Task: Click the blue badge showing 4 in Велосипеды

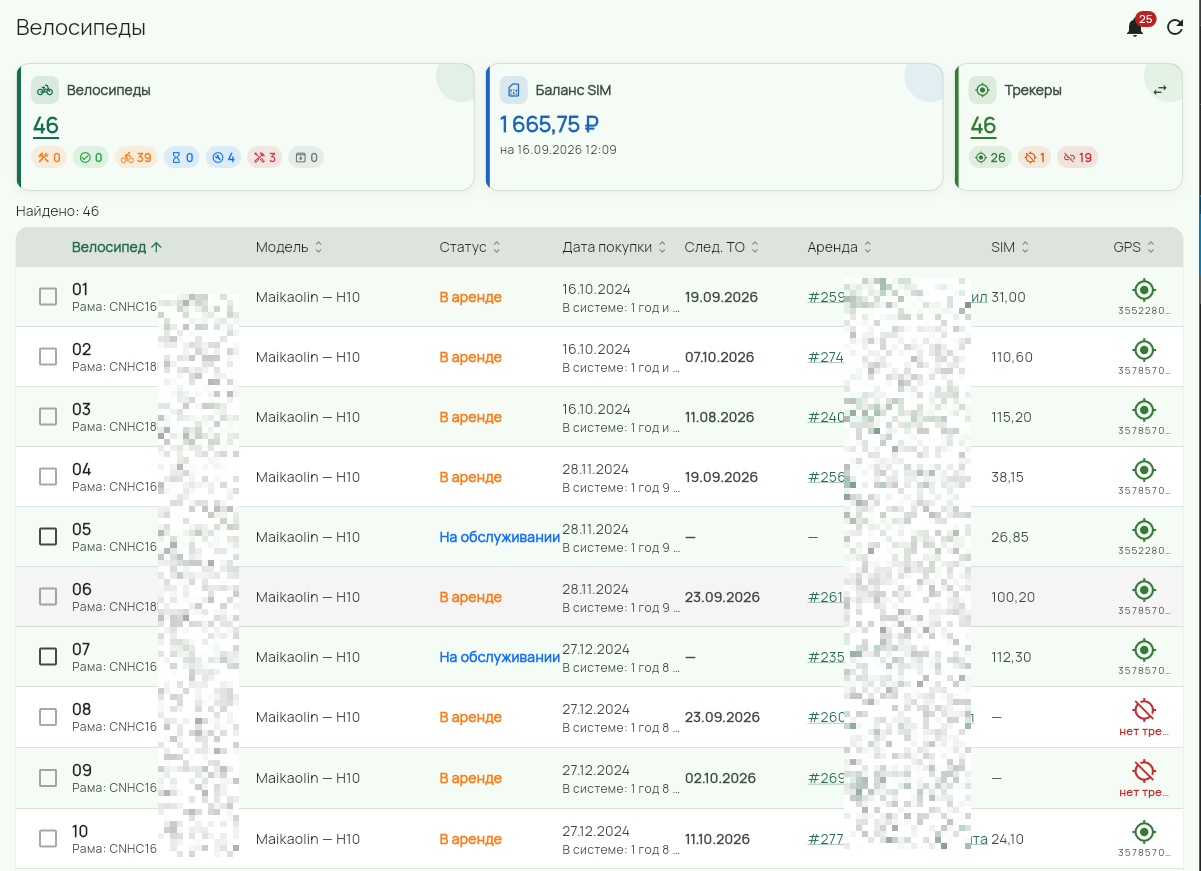Action: tap(223, 157)
